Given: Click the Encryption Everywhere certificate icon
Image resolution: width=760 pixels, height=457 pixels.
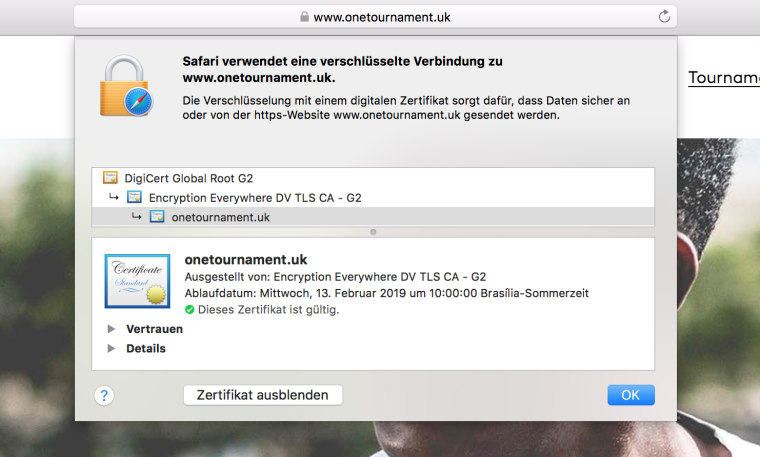Looking at the screenshot, I should (x=134, y=198).
